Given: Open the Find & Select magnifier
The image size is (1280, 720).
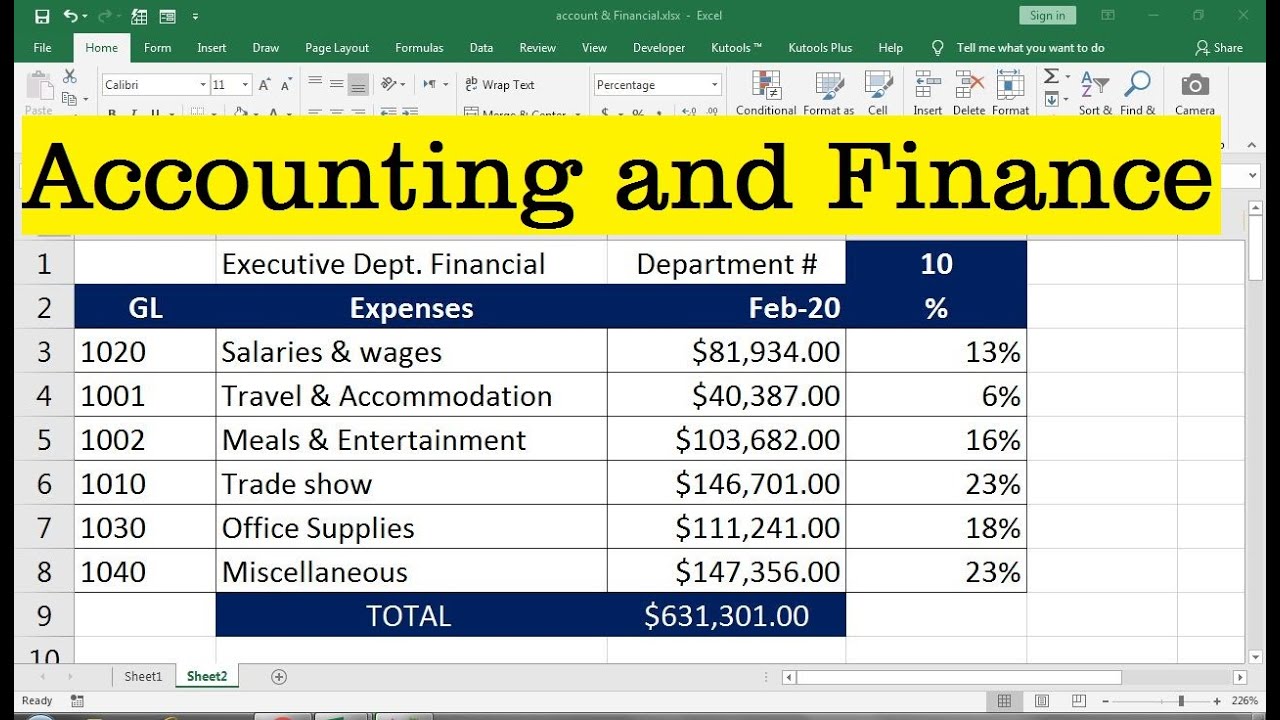Looking at the screenshot, I should (1137, 86).
